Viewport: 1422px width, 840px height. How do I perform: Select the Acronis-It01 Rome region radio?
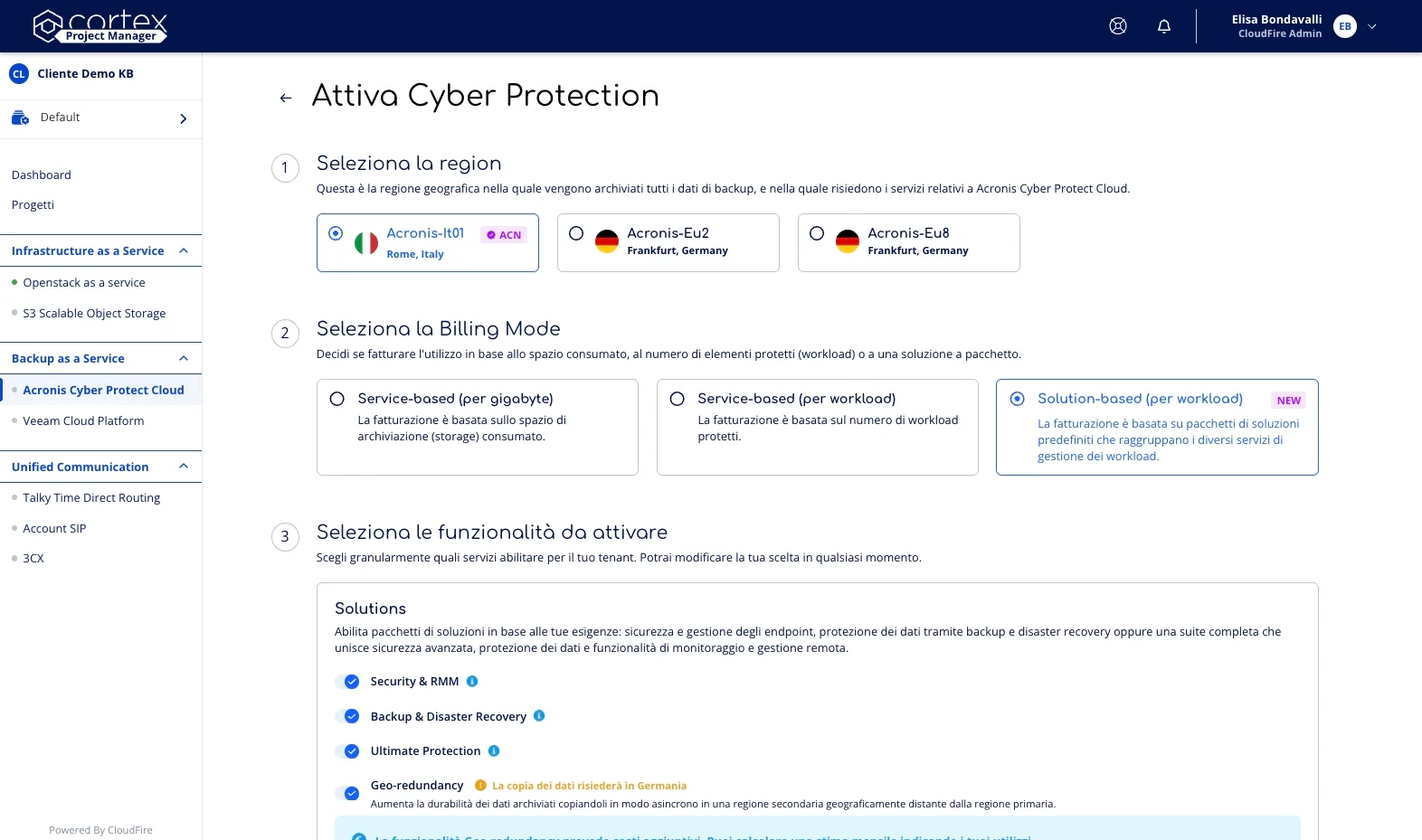[x=336, y=233]
